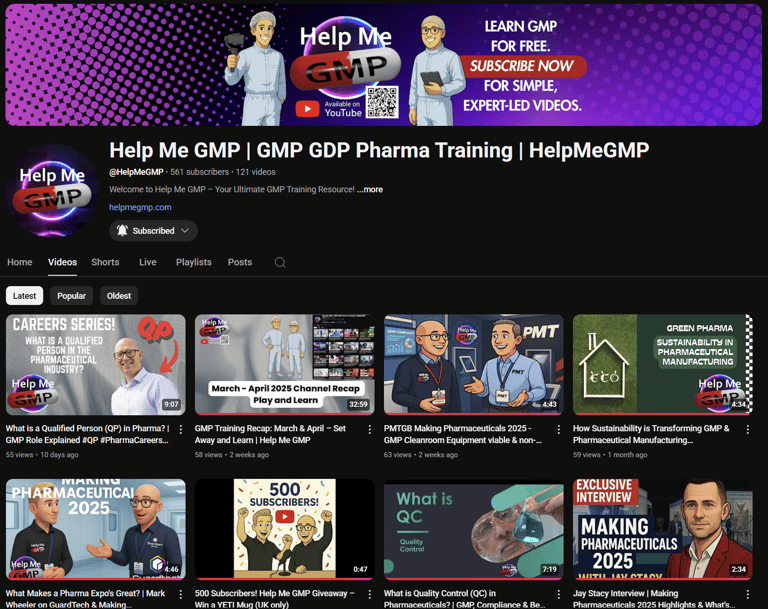The width and height of the screenshot is (768, 609).
Task: Open more options for the Quality Control video
Action: [559, 594]
